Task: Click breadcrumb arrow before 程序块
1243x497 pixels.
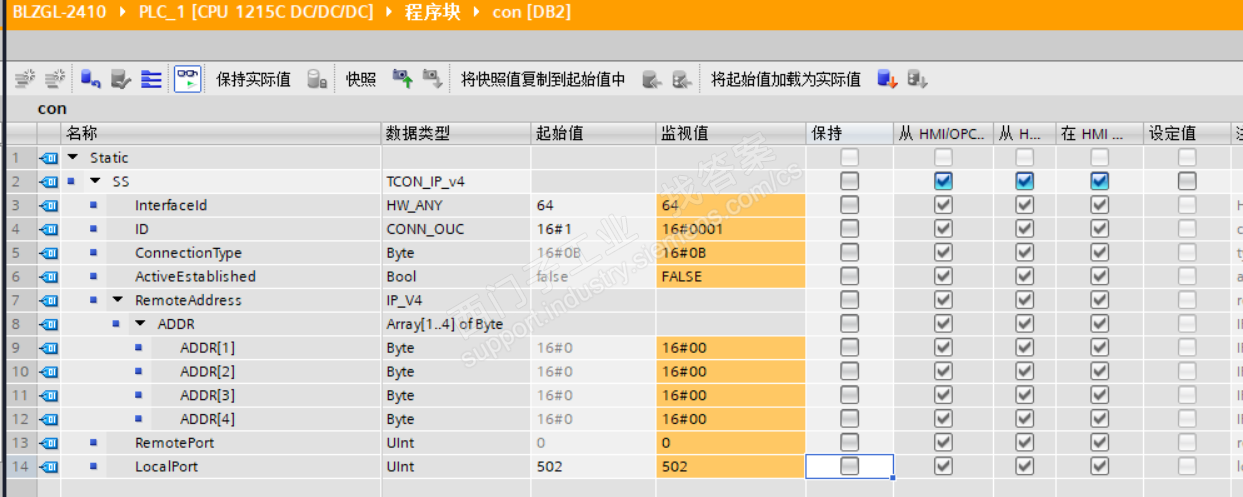Action: click(391, 12)
